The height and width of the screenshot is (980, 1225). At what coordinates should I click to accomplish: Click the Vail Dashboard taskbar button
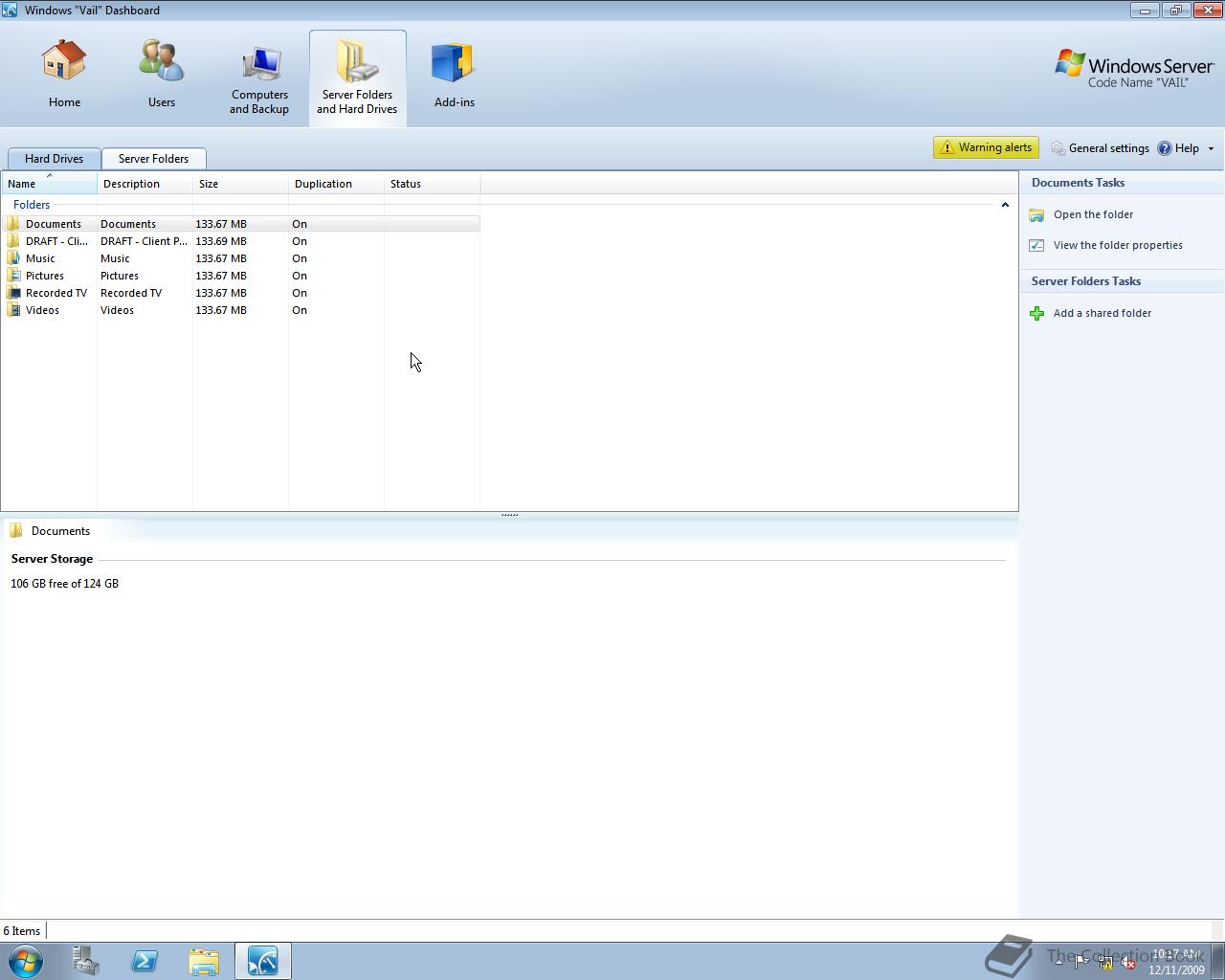tap(263, 961)
